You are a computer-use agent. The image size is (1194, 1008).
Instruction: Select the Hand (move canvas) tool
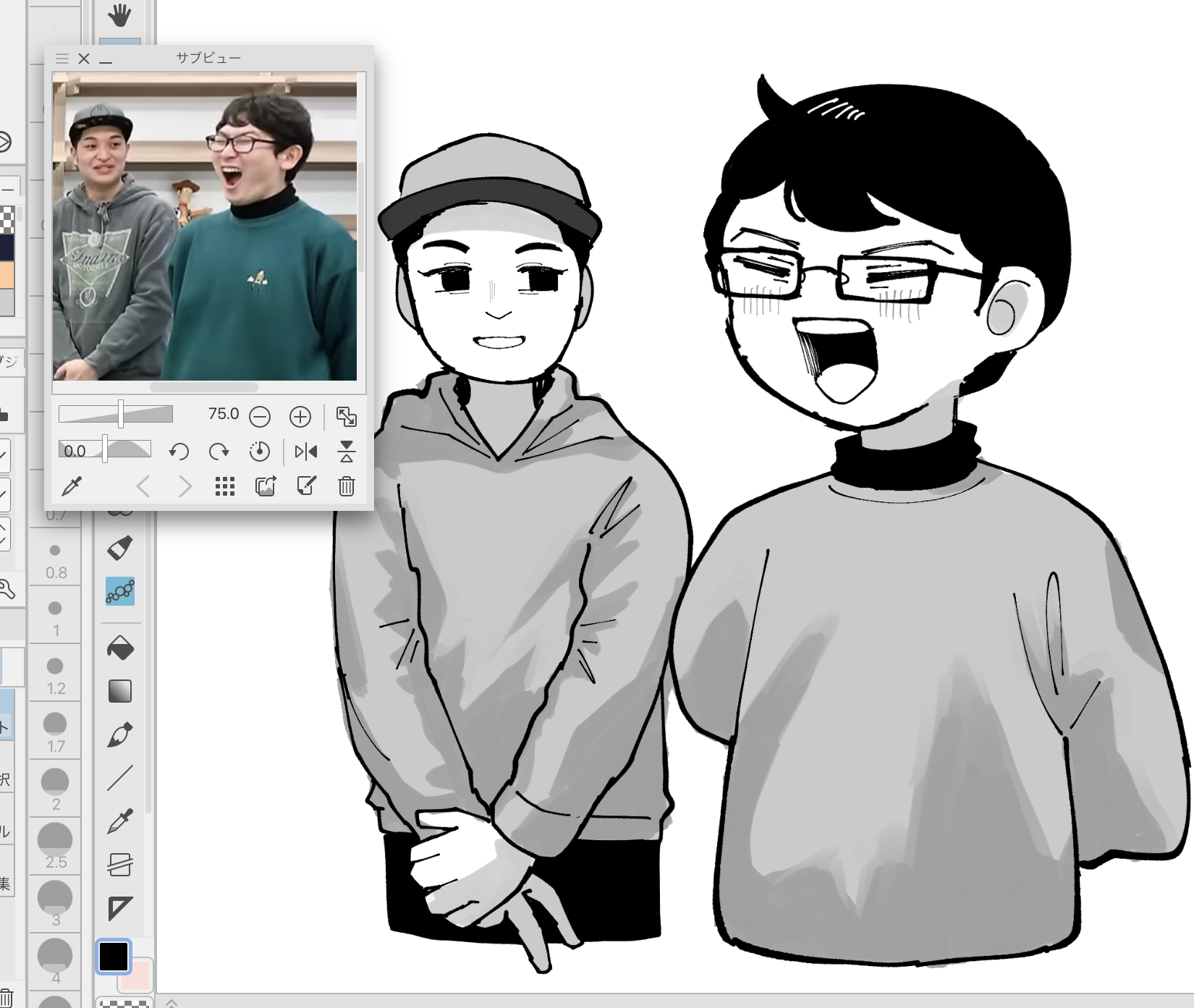coord(119,14)
